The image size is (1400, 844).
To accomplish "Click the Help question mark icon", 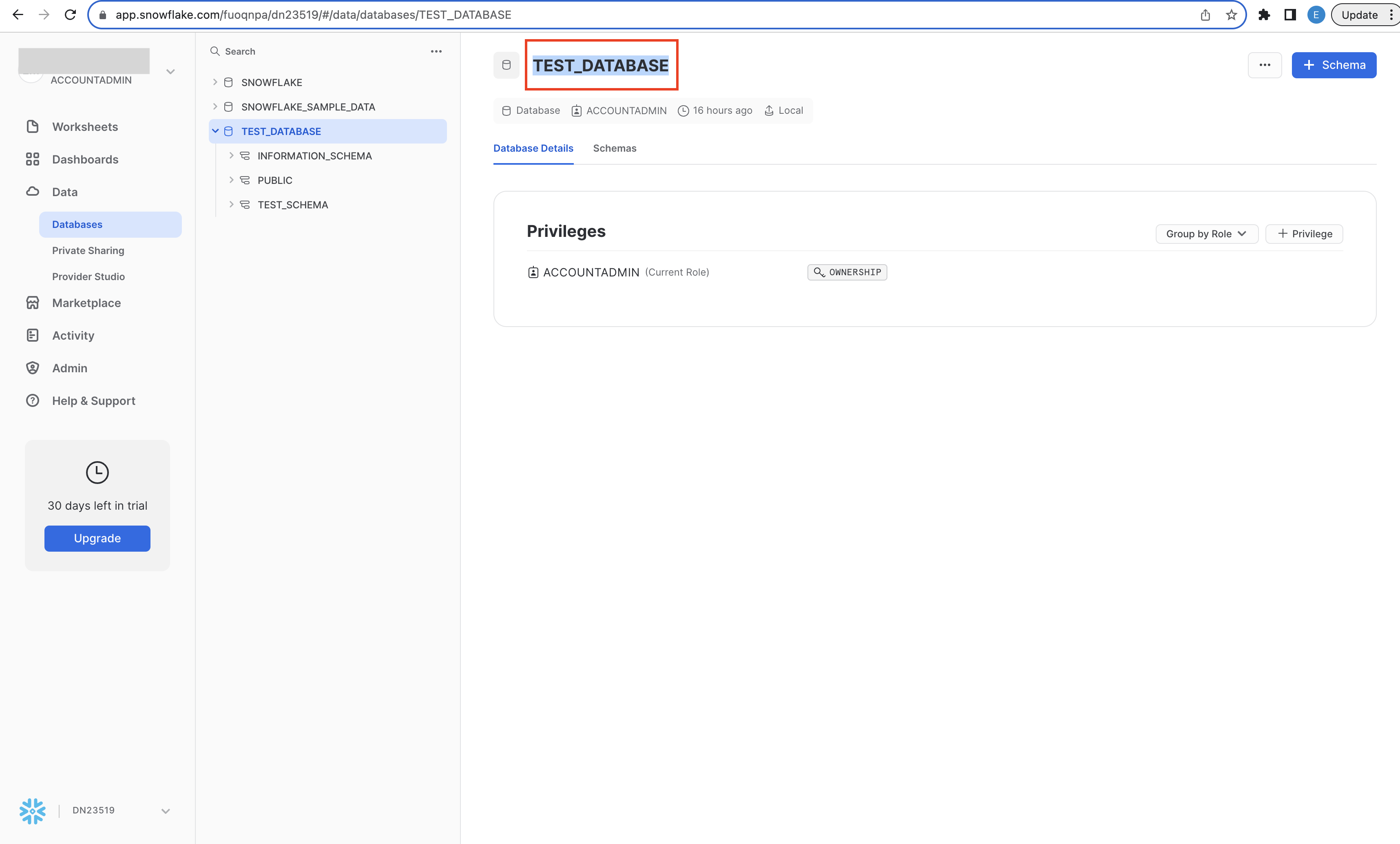I will coord(32,400).
